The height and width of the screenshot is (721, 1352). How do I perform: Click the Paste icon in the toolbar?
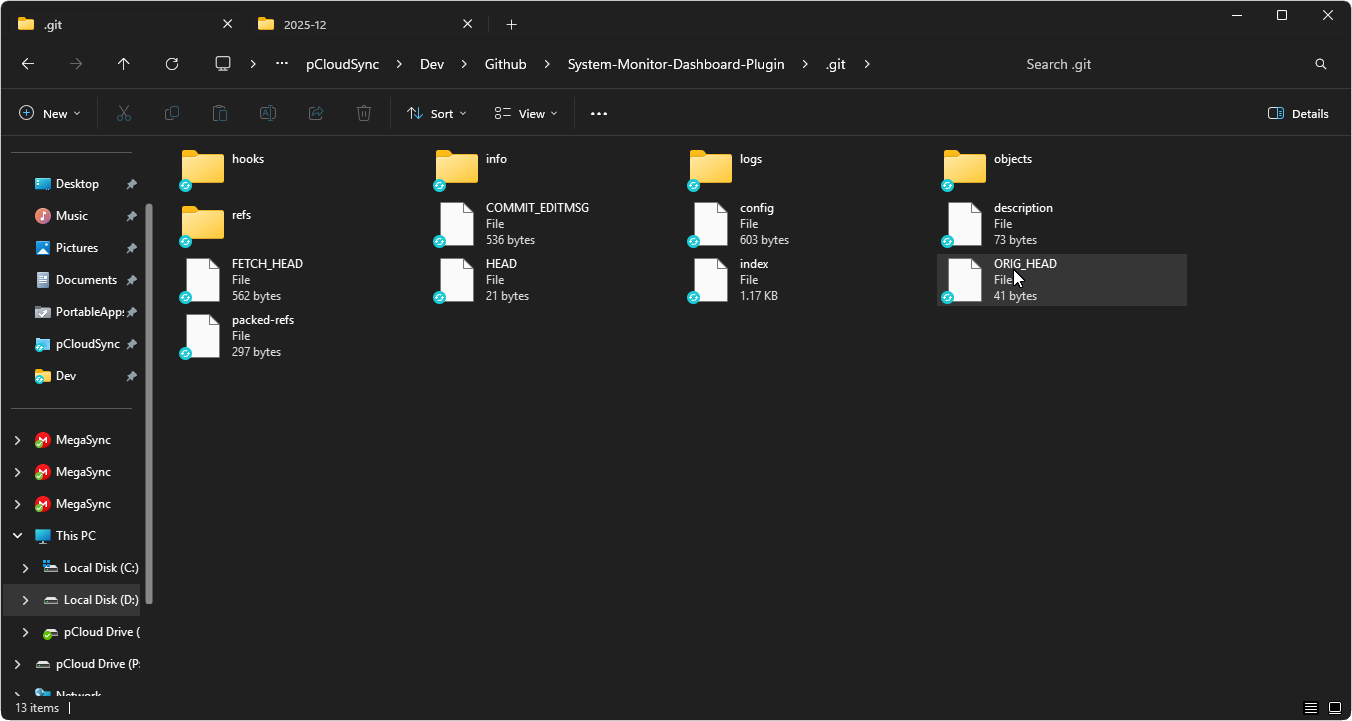(x=219, y=113)
